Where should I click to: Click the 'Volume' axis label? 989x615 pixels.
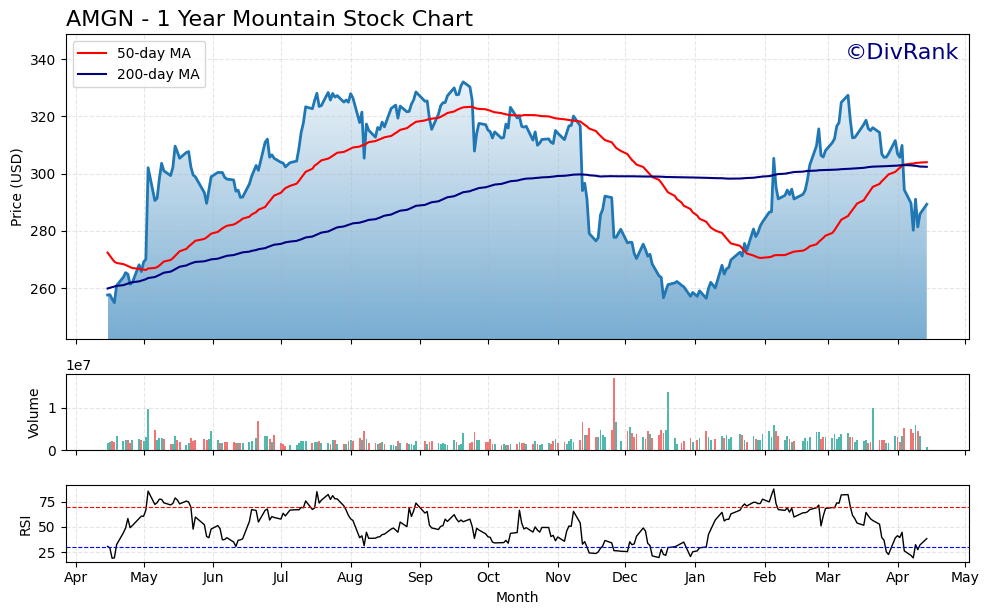point(33,413)
